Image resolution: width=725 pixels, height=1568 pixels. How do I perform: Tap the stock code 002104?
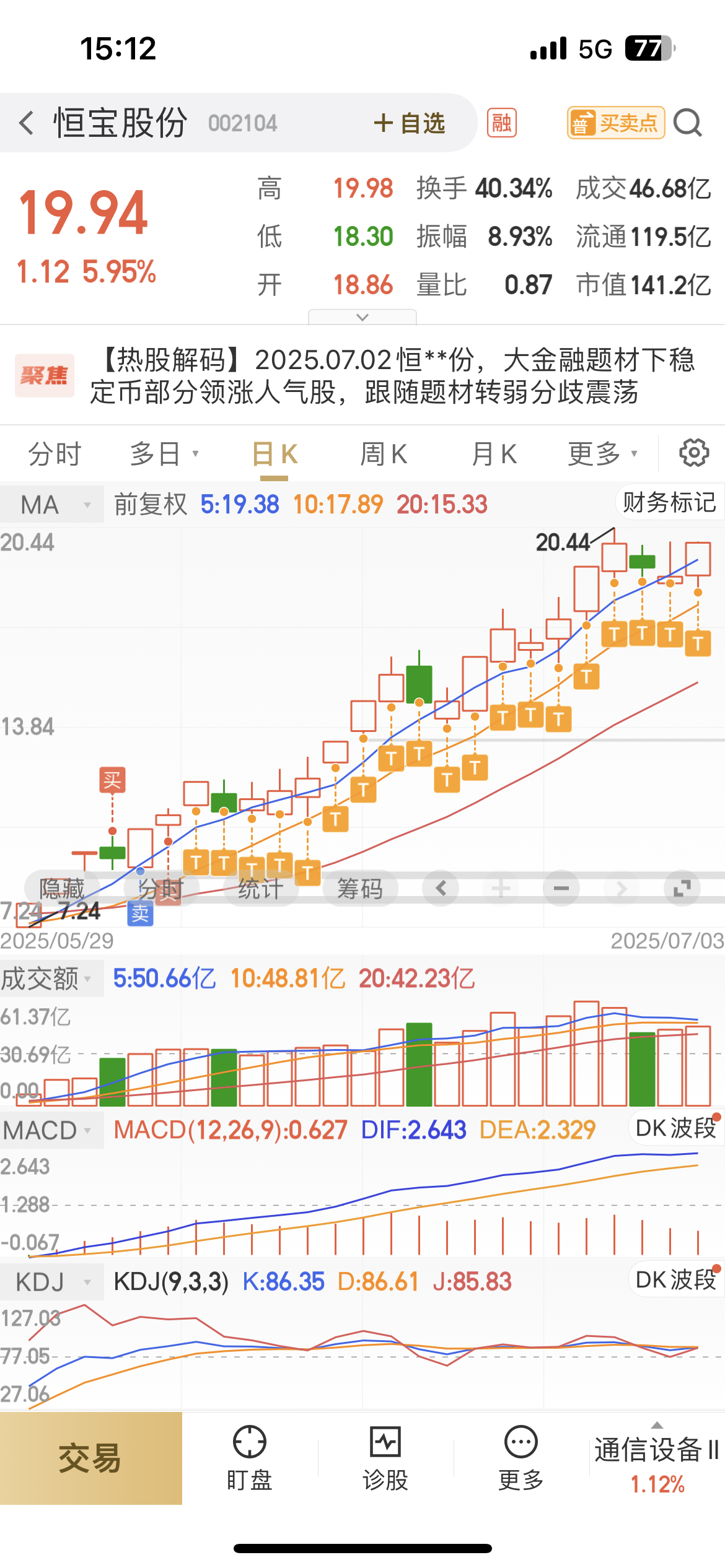coord(243,123)
